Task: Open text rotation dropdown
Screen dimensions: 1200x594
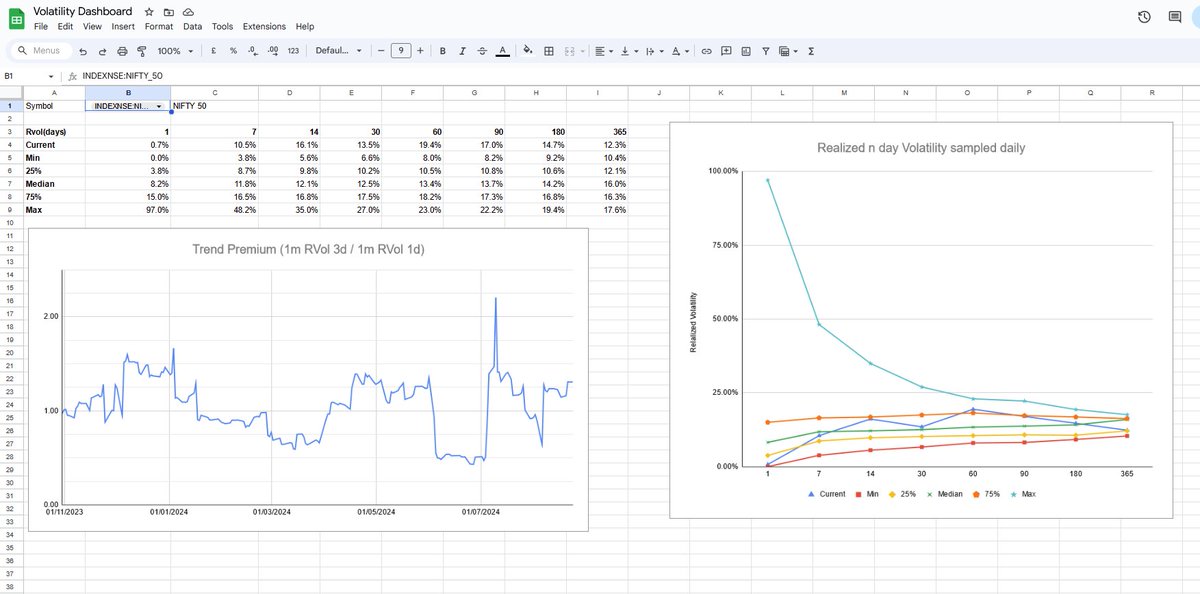Action: [681, 51]
